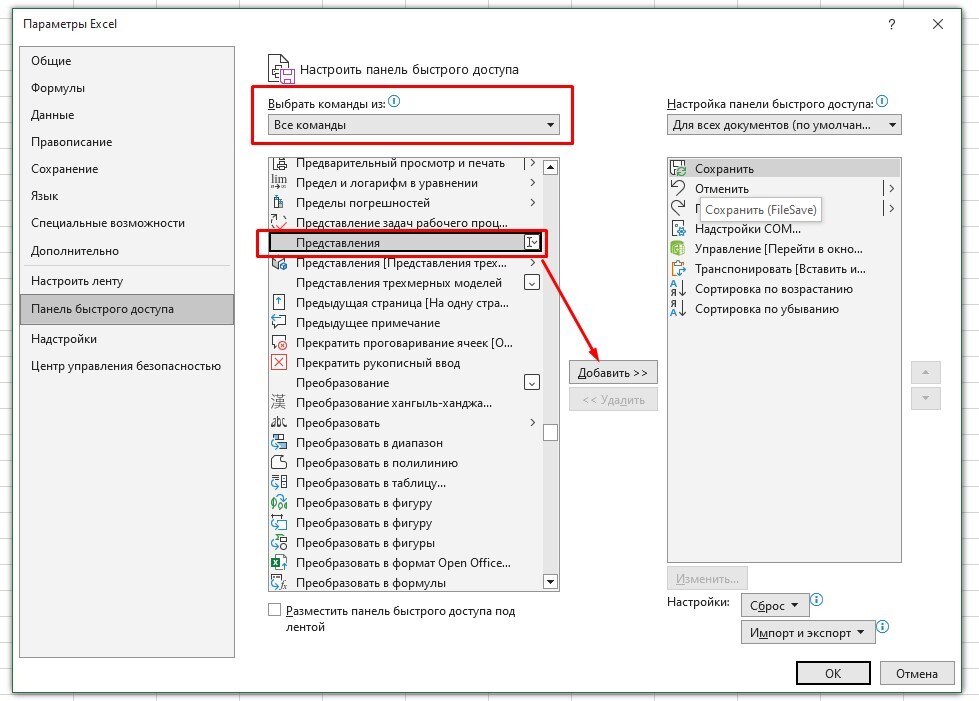Expand the Отменить split arrow in the right list
The height and width of the screenshot is (701, 979).
point(891,188)
